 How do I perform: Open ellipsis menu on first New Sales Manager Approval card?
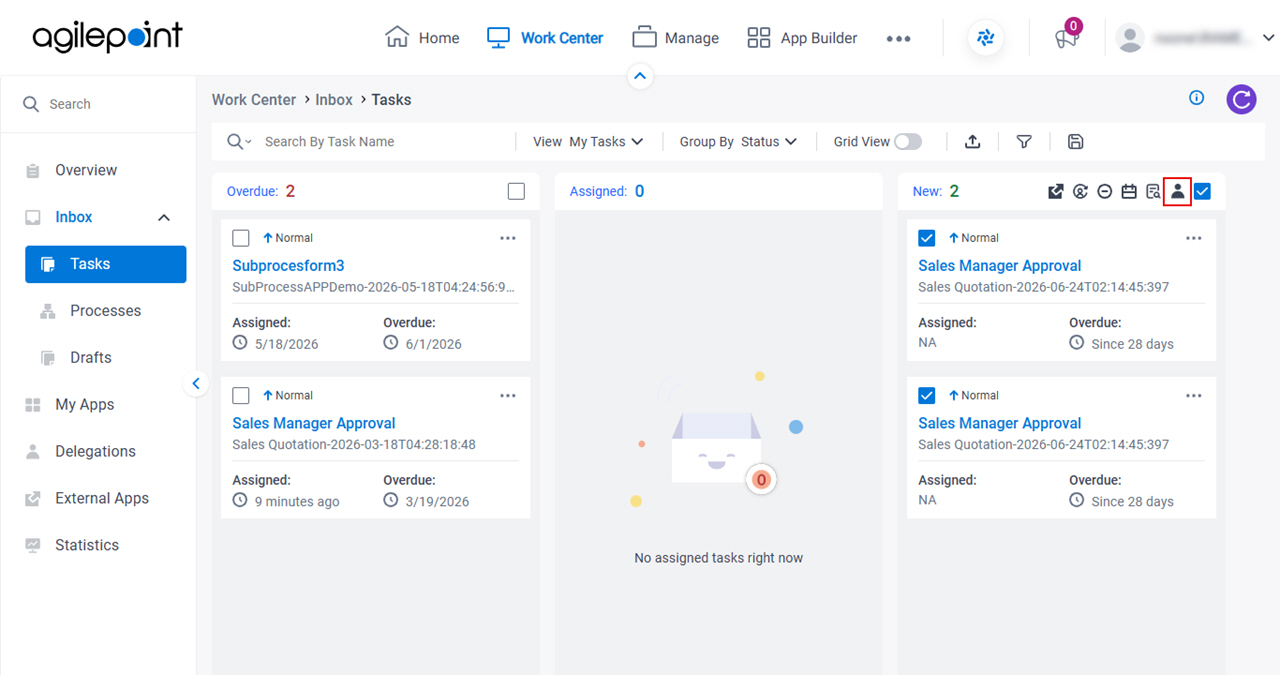click(1194, 238)
